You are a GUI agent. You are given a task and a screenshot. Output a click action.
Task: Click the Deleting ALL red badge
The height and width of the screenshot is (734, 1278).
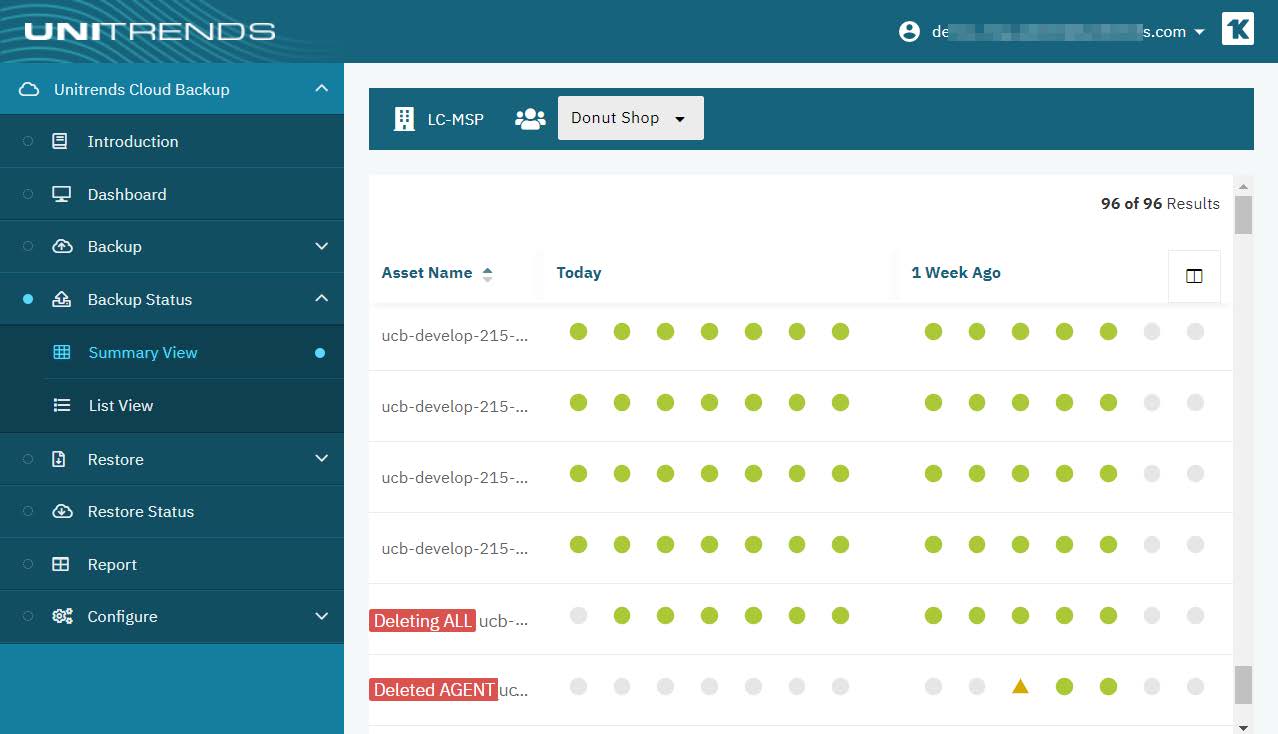click(x=423, y=621)
